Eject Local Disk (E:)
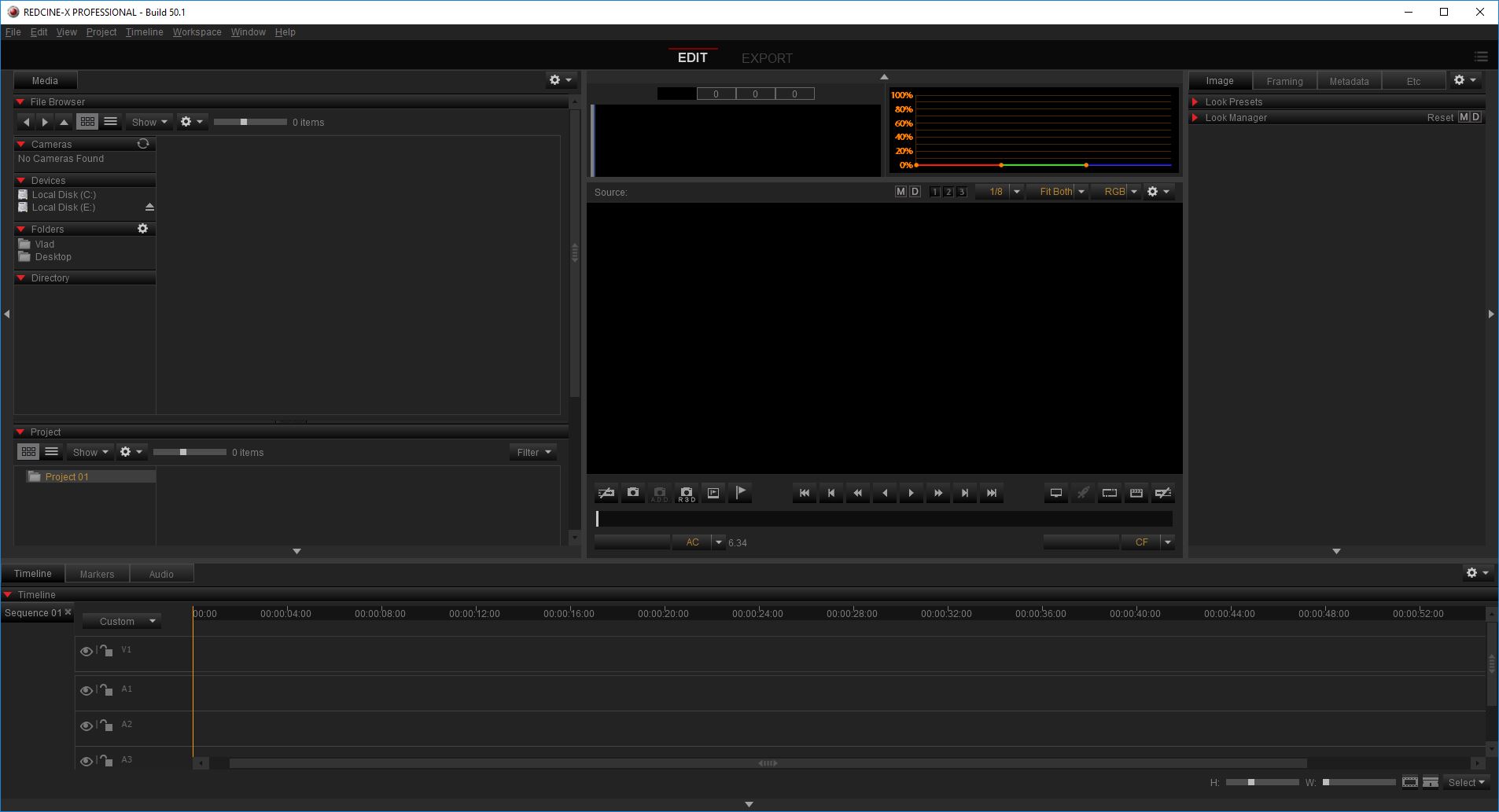Viewport: 1499px width, 812px height. point(149,208)
